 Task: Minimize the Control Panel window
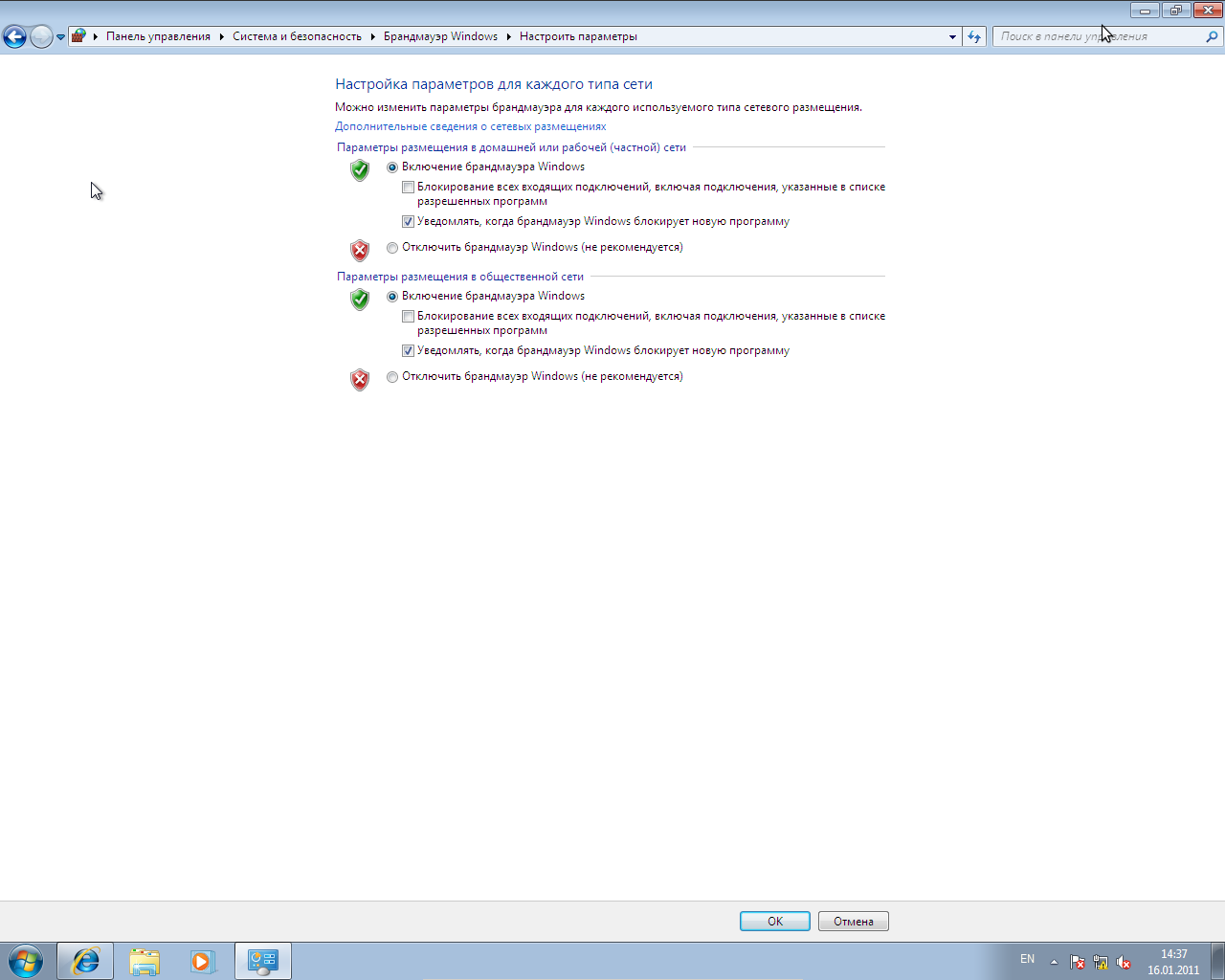coord(1145,11)
